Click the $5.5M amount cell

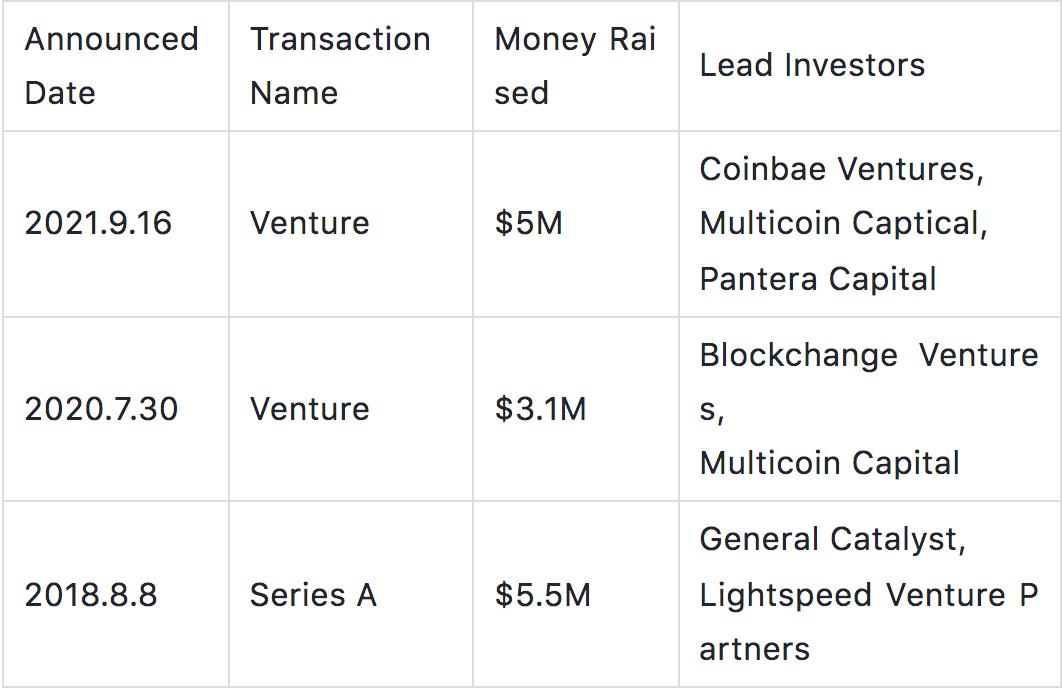pyautogui.click(x=542, y=595)
